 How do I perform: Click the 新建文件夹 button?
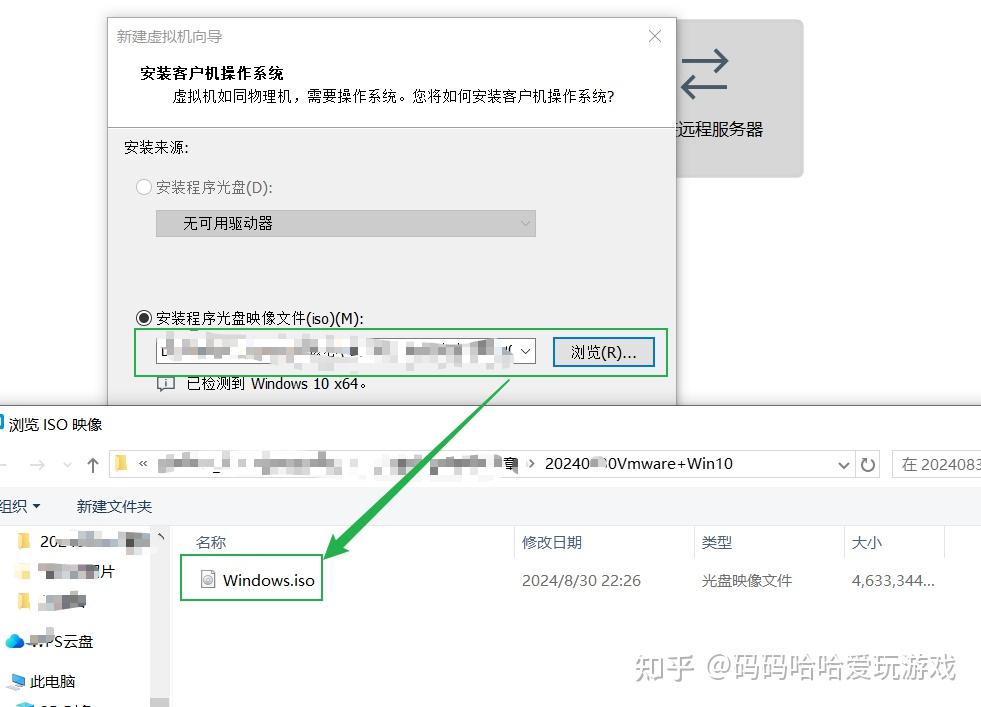click(x=113, y=507)
